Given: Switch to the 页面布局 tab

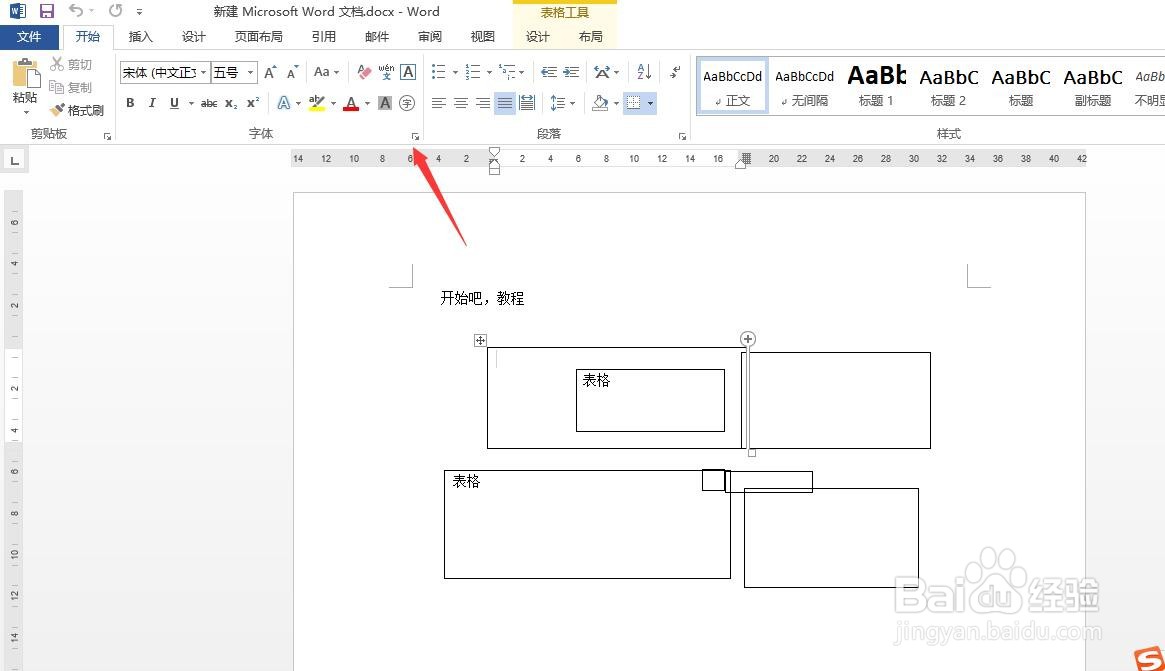Looking at the screenshot, I should pyautogui.click(x=258, y=36).
